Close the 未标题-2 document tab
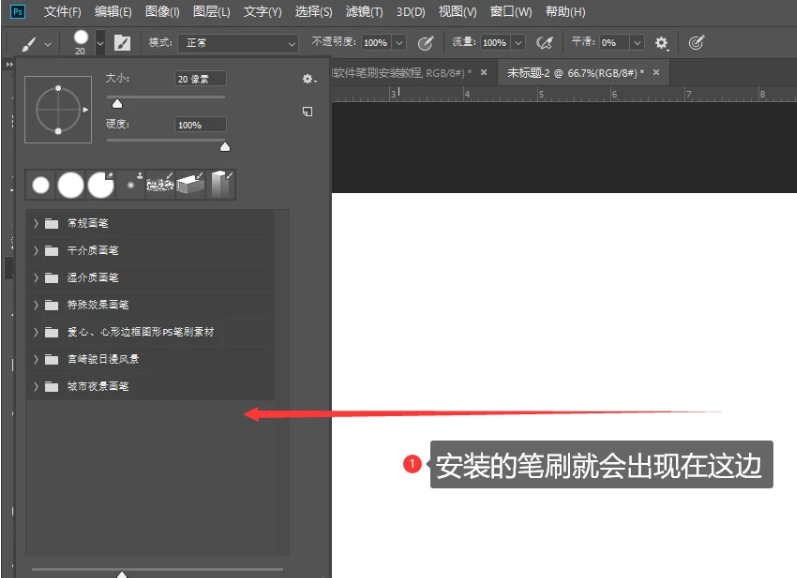The image size is (797, 578). coord(656,73)
